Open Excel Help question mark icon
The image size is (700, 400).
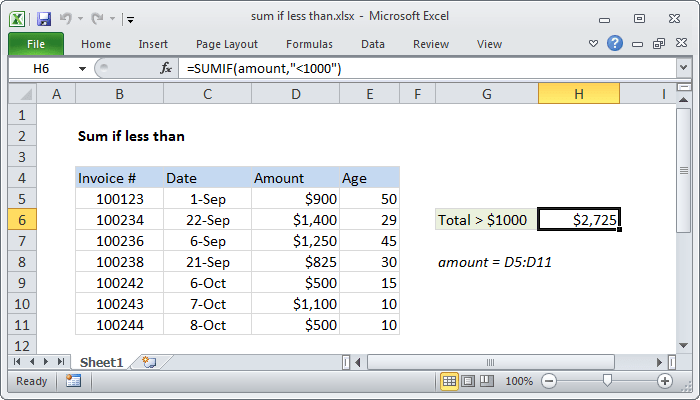pyautogui.click(x=615, y=43)
